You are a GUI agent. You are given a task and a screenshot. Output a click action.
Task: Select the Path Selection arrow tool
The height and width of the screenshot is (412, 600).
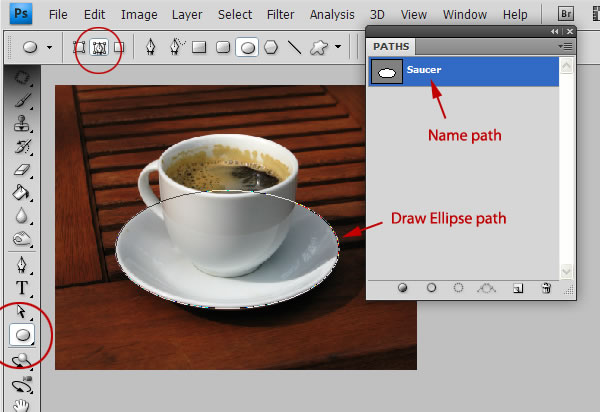[x=21, y=312]
